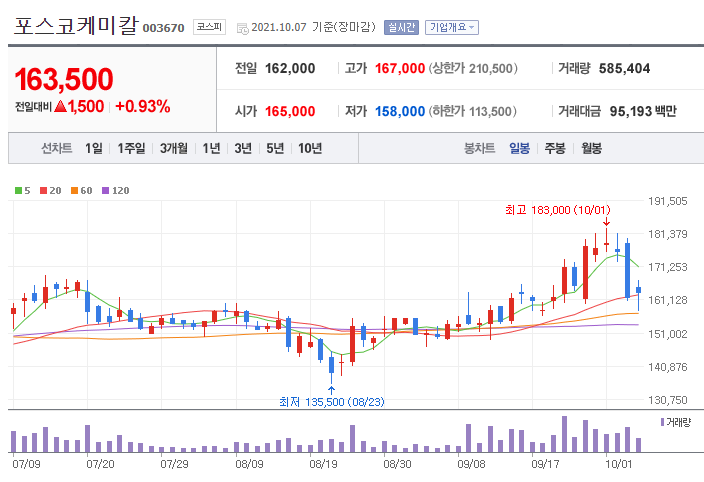Screen dimensions: 704x482
Task: Click the current price 163,500
Action: [64, 79]
